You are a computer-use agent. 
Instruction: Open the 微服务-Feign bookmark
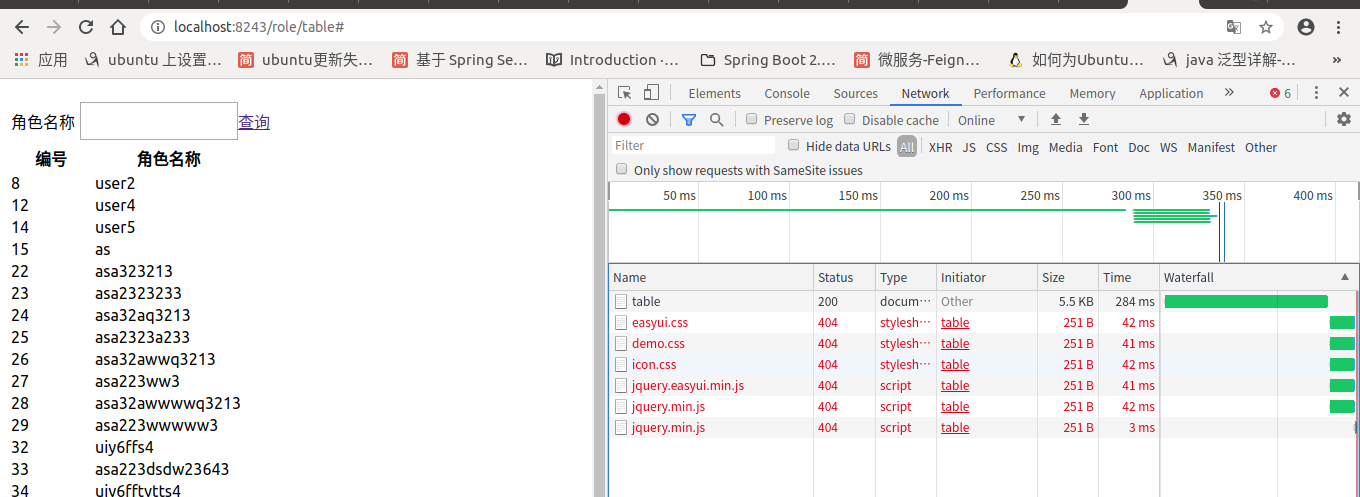click(x=917, y=60)
